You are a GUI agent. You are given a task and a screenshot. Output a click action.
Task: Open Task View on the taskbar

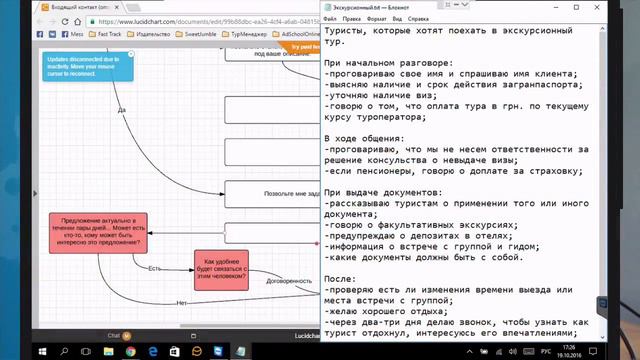click(x=86, y=351)
